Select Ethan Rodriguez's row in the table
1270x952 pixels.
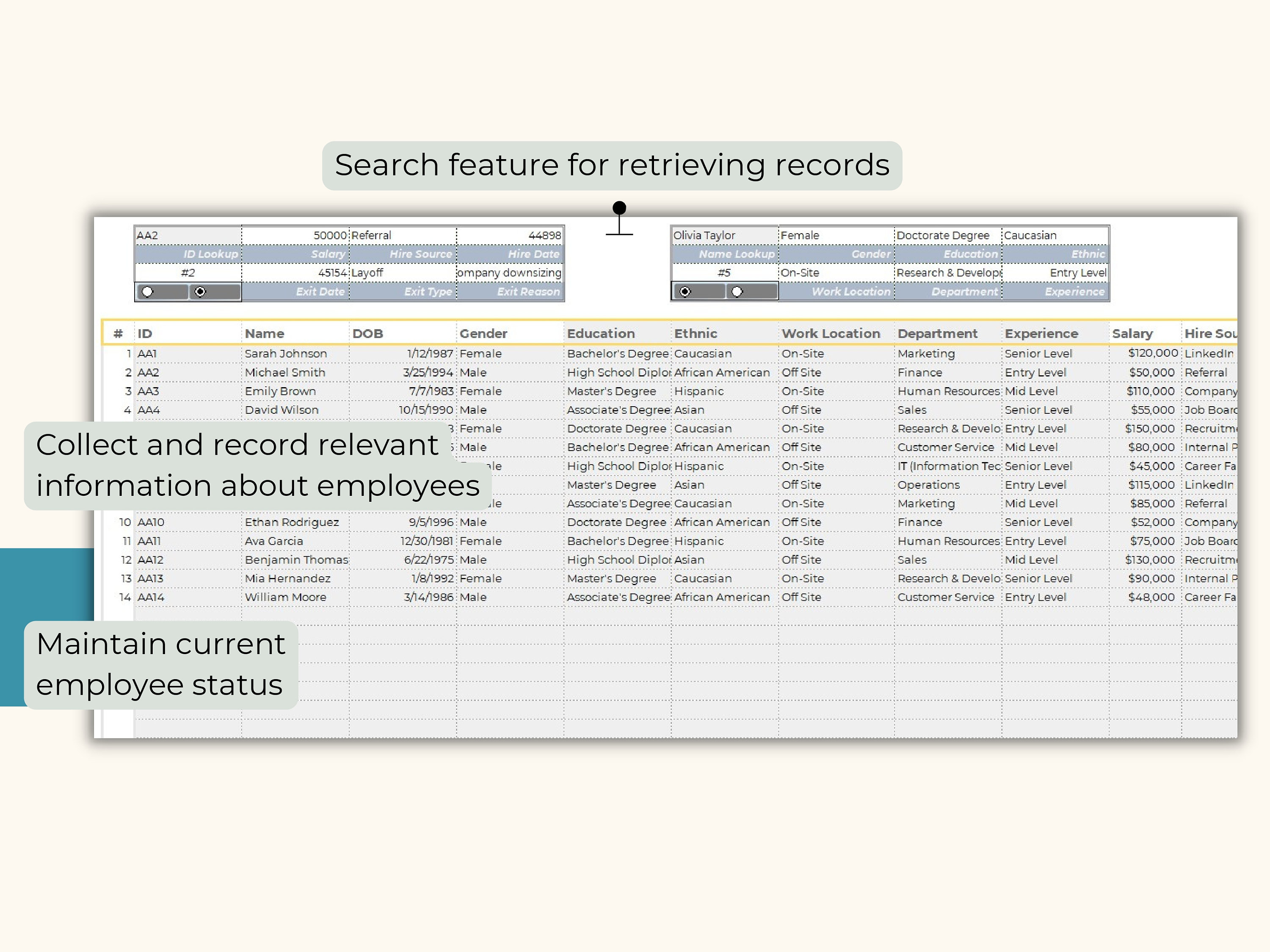(292, 522)
